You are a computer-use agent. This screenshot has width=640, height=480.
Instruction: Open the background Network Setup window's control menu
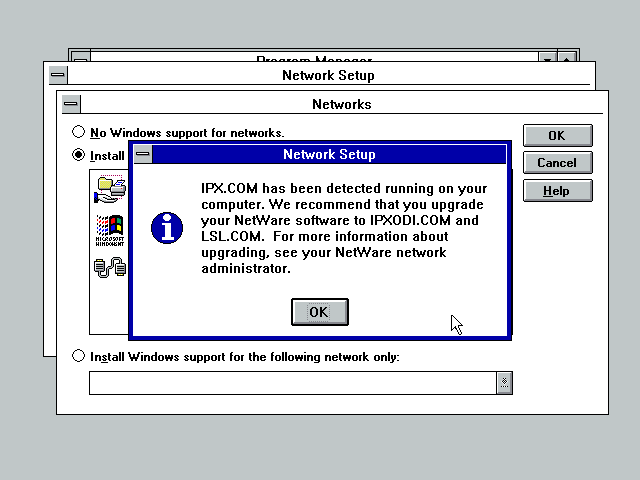[56, 75]
